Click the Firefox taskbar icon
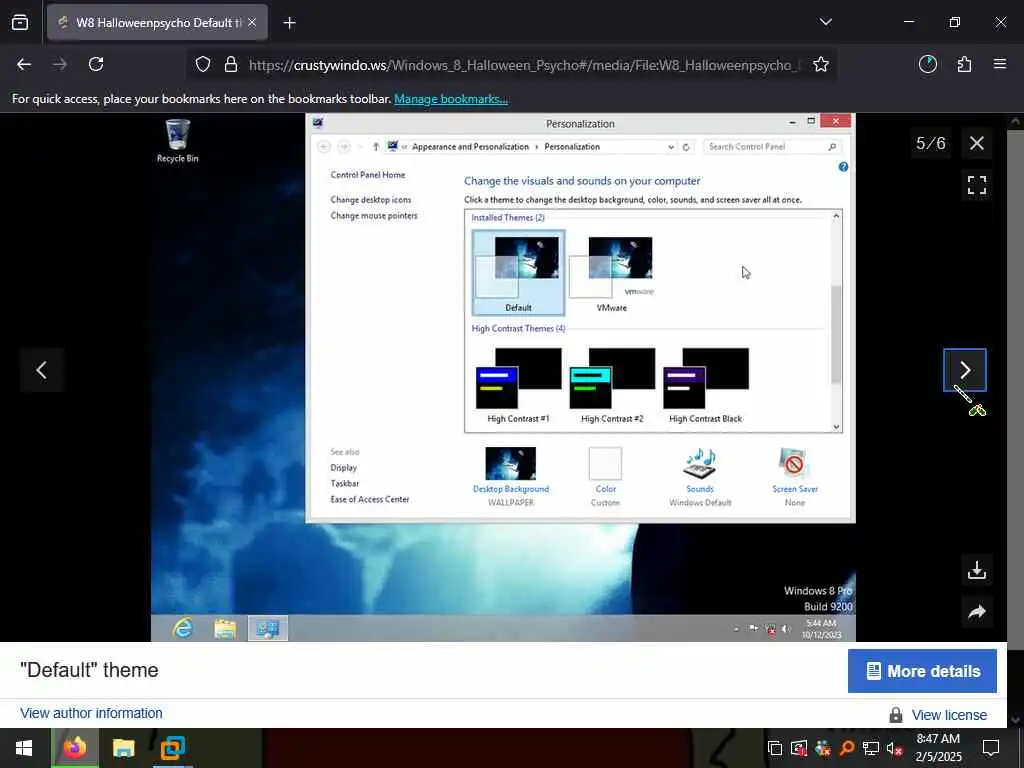This screenshot has height=768, width=1024. point(74,748)
